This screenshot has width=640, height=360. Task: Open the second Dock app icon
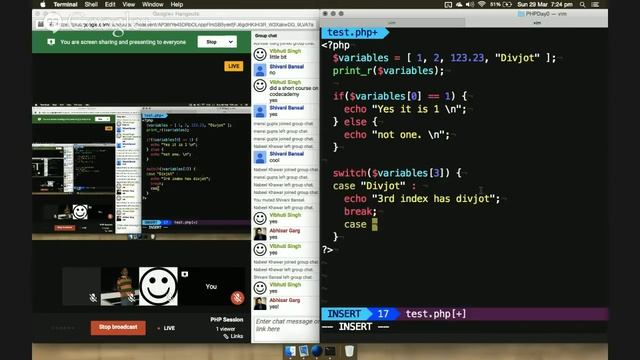304,351
